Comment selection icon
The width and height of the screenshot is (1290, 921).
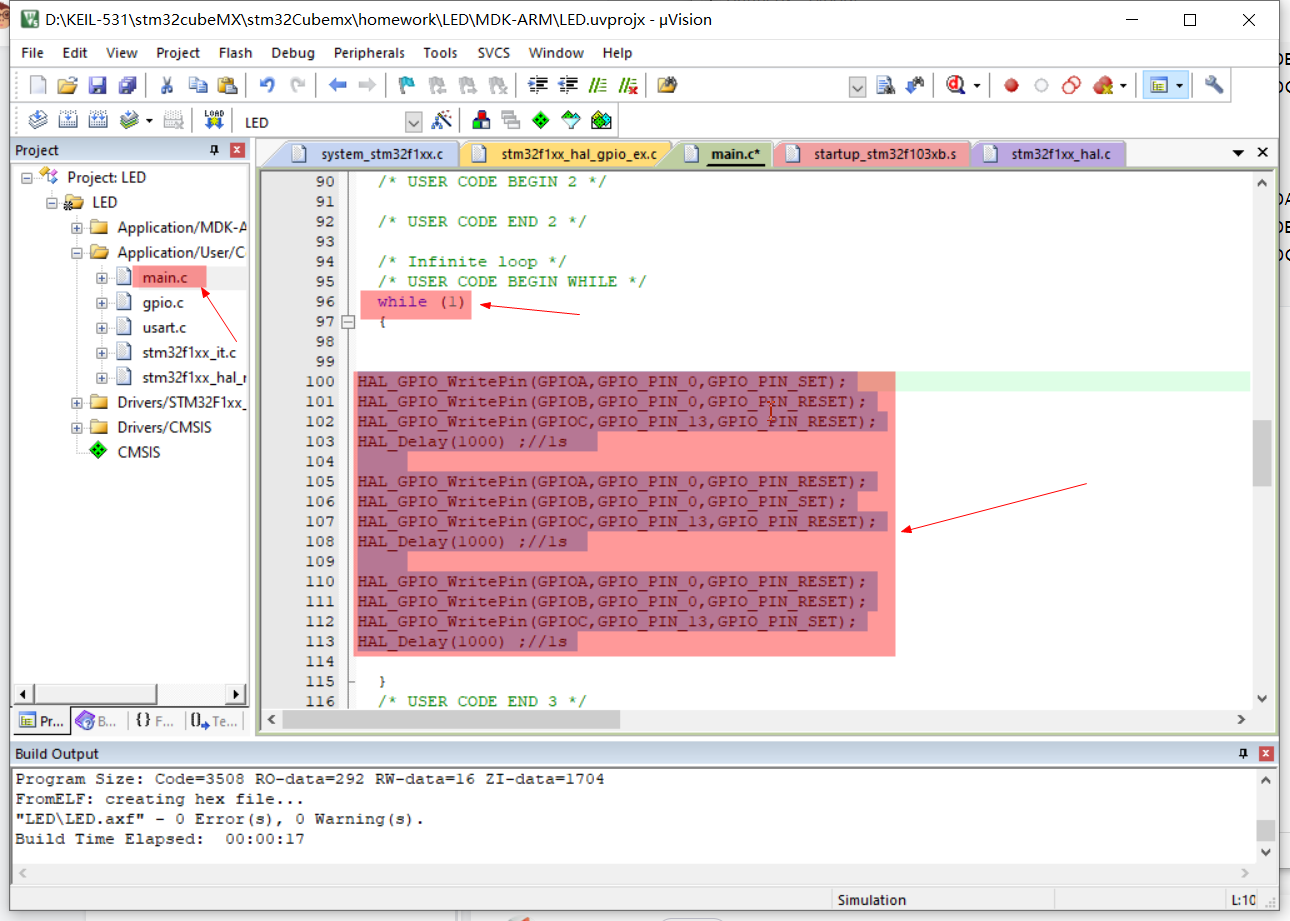coord(598,85)
